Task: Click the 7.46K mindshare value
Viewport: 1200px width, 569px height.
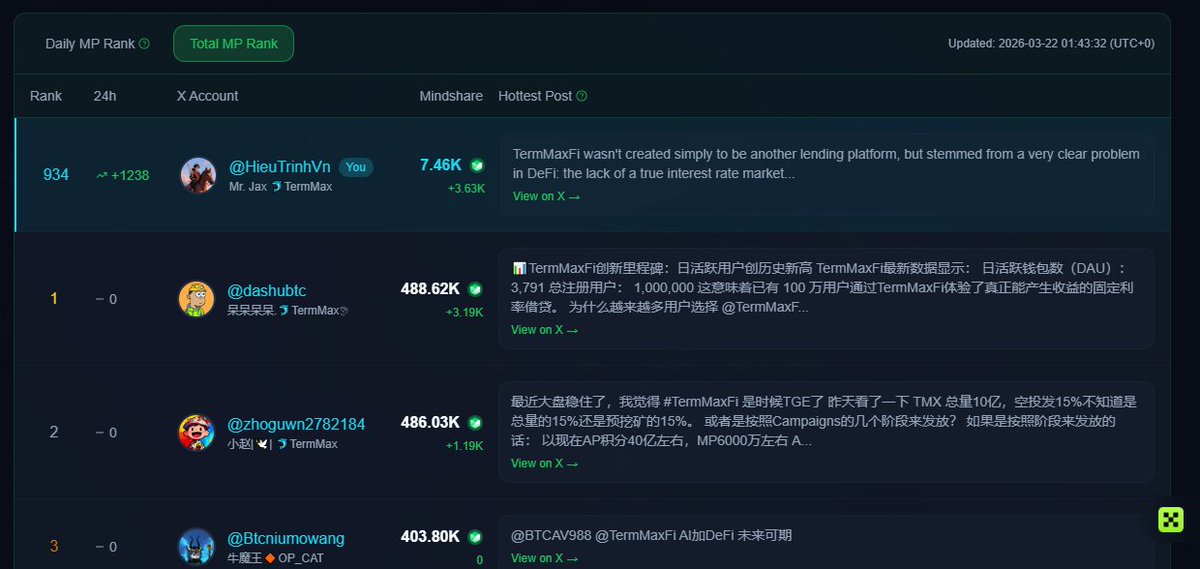Action: (441, 165)
